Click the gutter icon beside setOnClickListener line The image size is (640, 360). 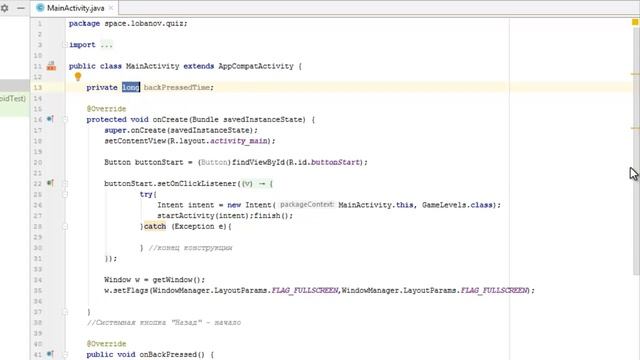50,183
